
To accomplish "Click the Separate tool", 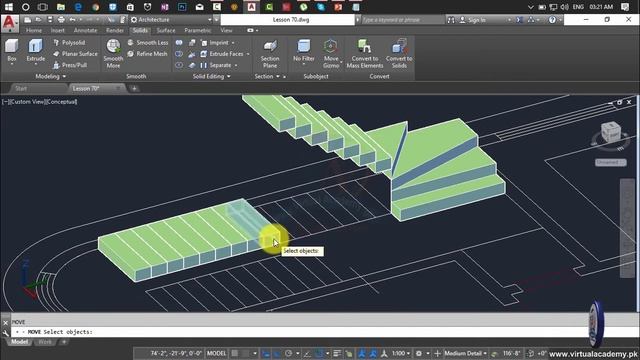I will pyautogui.click(x=216, y=65).
